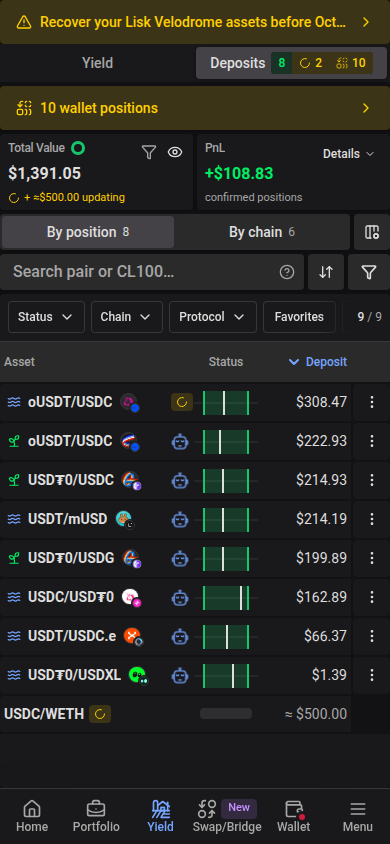The height and width of the screenshot is (844, 390).
Task: Open Wallet in the bottom navigation
Action: [294, 817]
